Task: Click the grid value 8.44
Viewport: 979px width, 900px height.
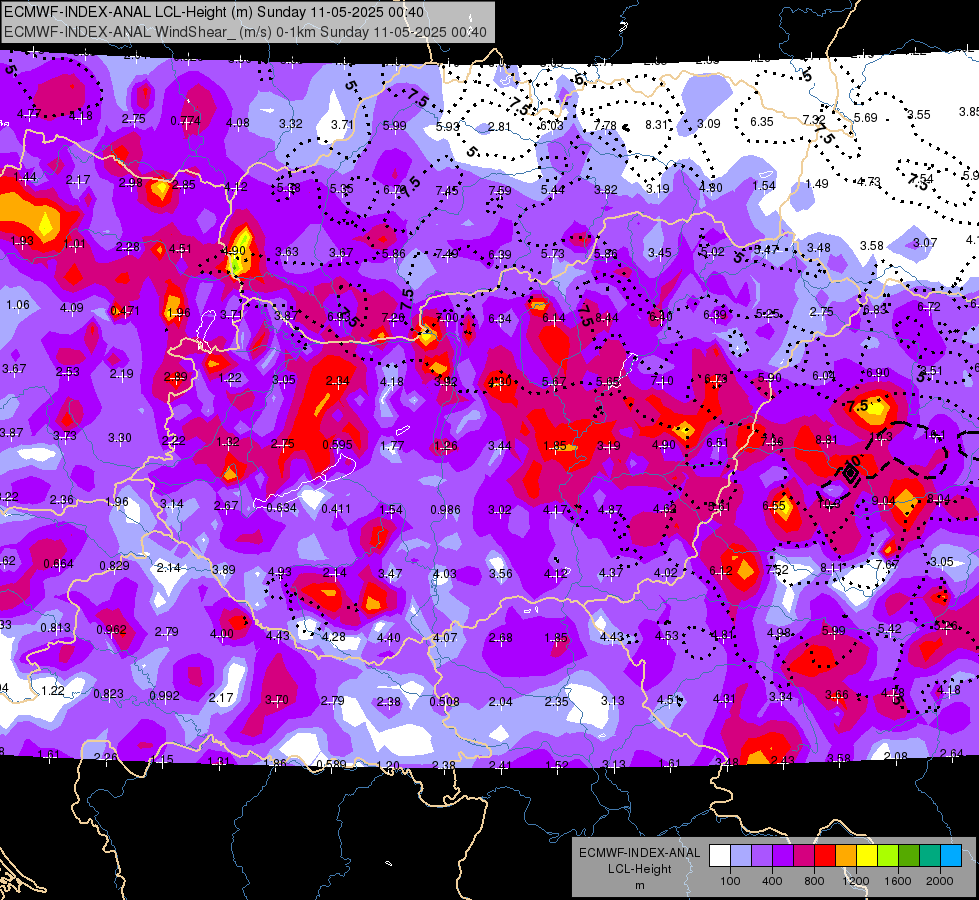Action: (607, 318)
